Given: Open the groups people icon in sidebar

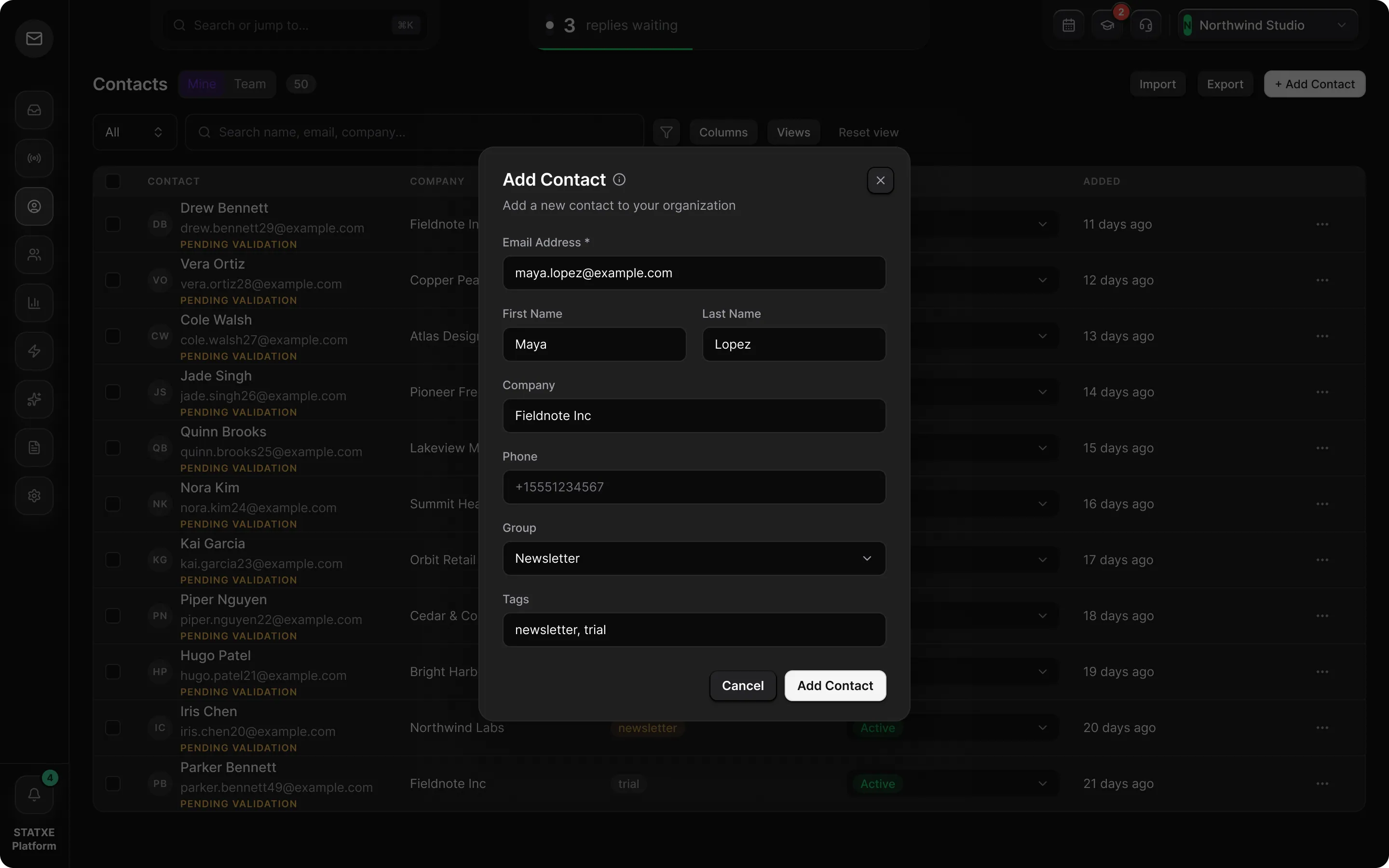Looking at the screenshot, I should 34,254.
